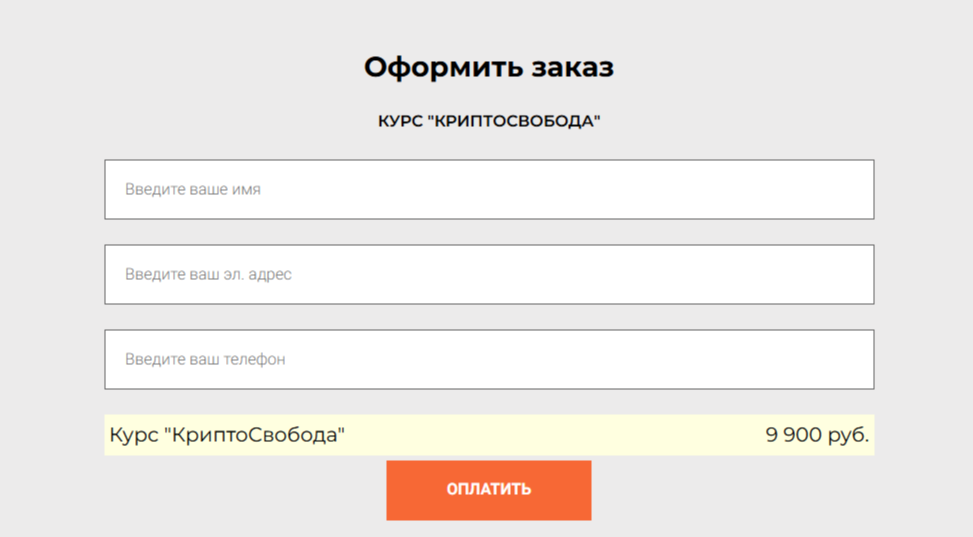Click the 'Оформить заказ' heading
Viewport: 973px width, 537px height.
click(x=488, y=67)
